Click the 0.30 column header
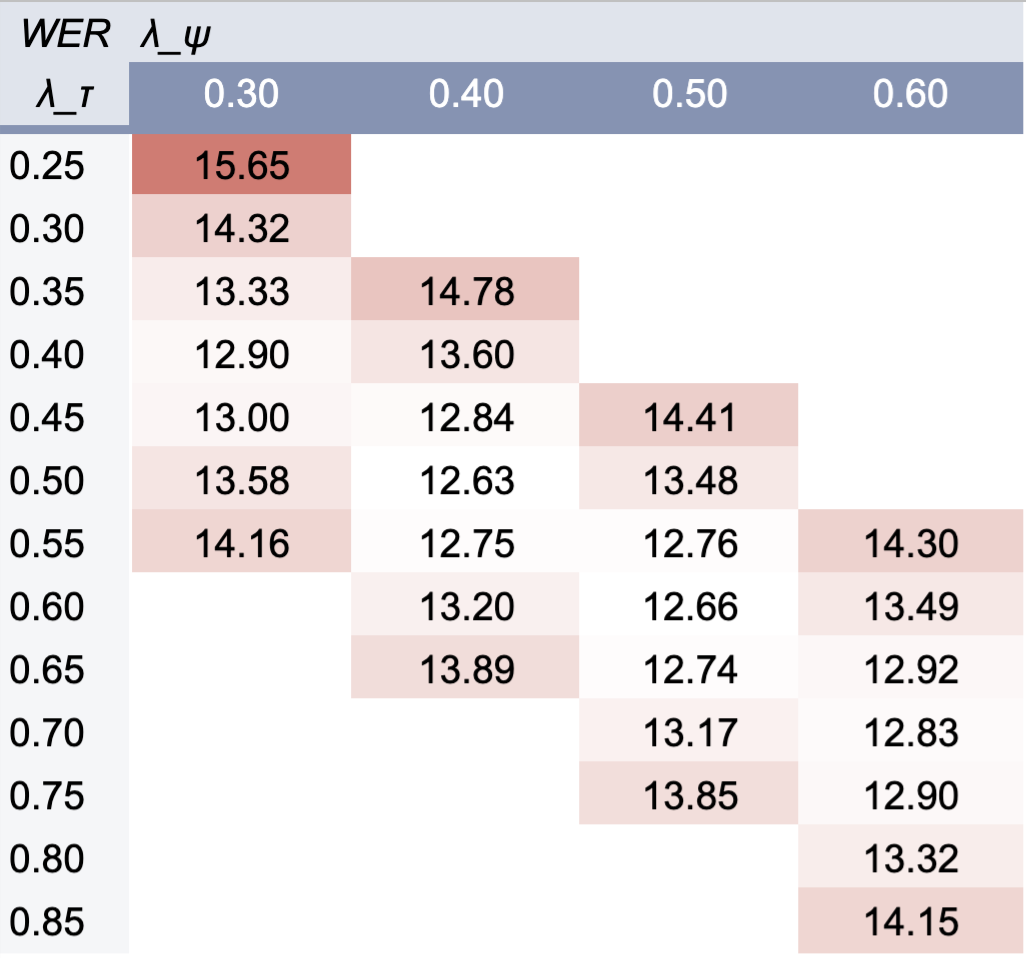The image size is (1026, 958). coord(241,94)
